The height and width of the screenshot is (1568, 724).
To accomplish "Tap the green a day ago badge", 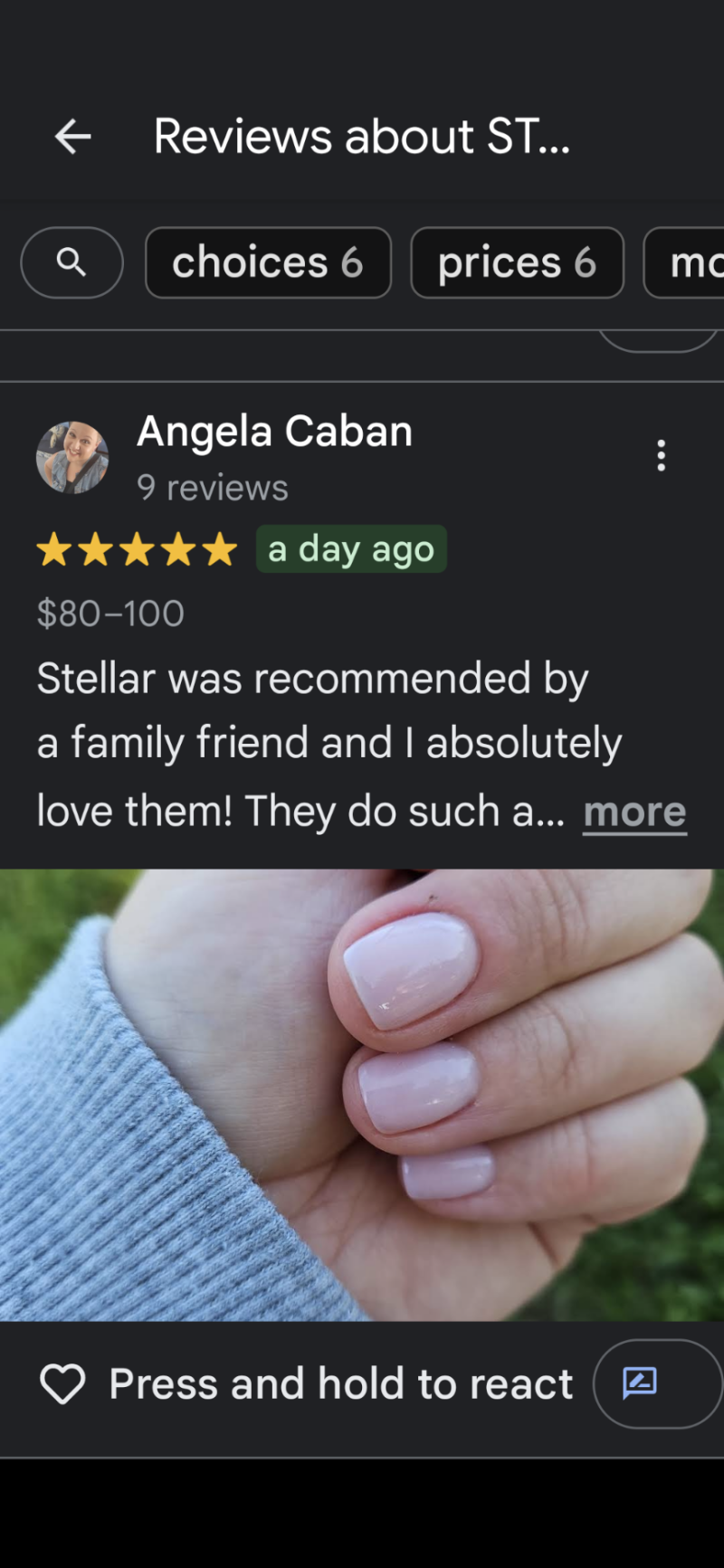I will [x=351, y=549].
